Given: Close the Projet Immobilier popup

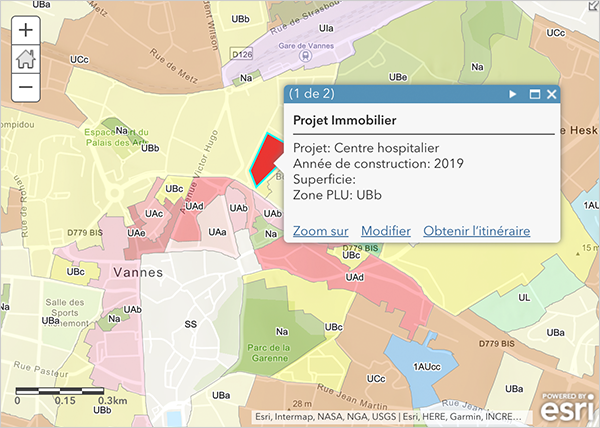Looking at the screenshot, I should tap(551, 94).
